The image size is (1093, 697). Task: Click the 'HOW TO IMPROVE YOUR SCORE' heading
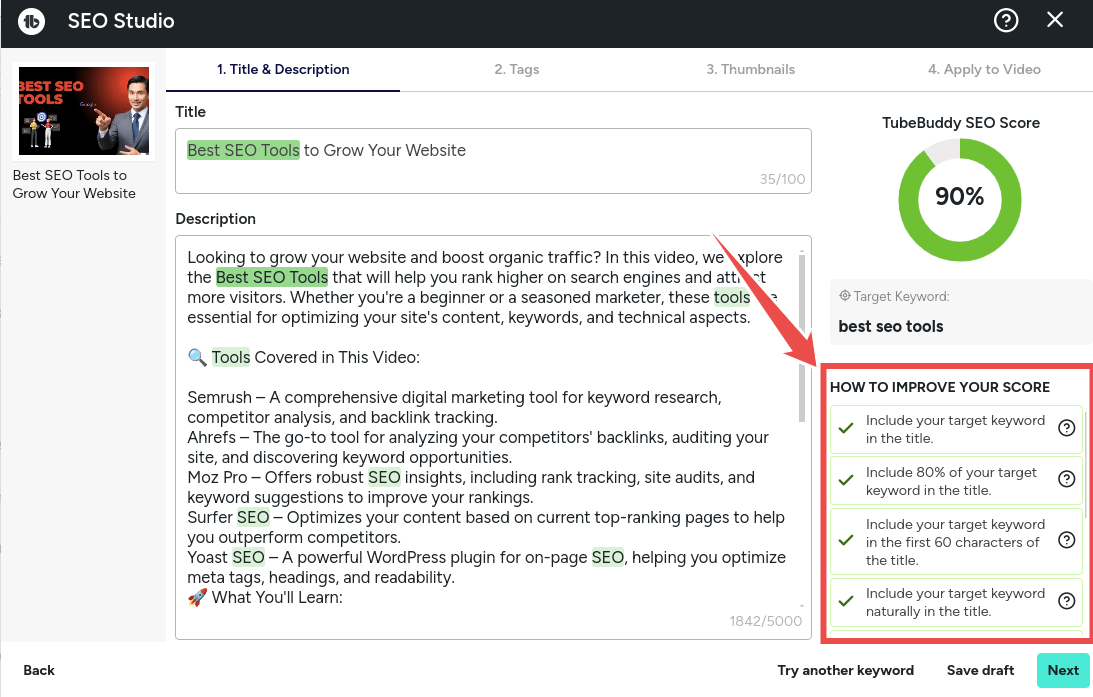(940, 388)
